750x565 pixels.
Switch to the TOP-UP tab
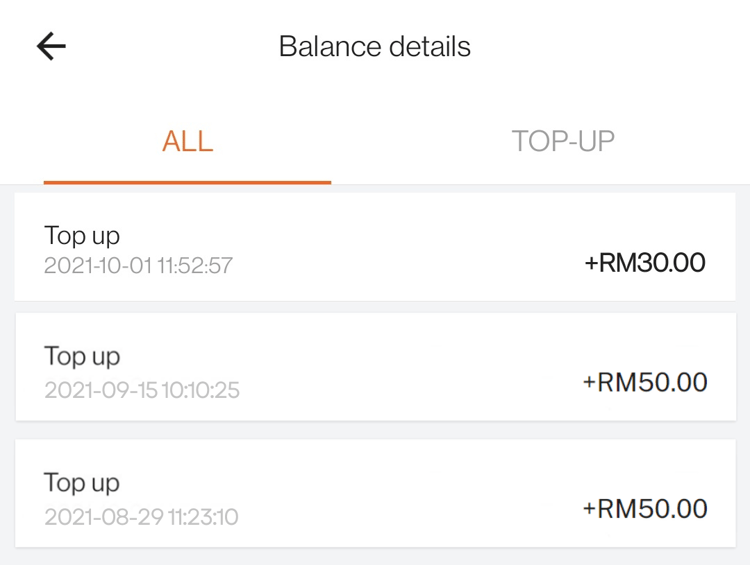click(563, 141)
